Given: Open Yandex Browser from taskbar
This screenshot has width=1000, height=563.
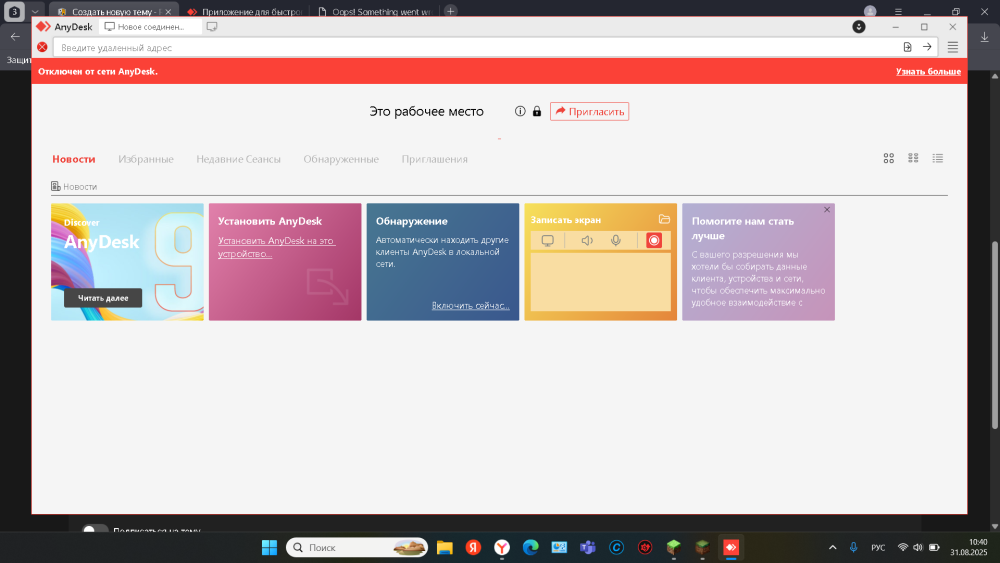Looking at the screenshot, I should coord(502,547).
